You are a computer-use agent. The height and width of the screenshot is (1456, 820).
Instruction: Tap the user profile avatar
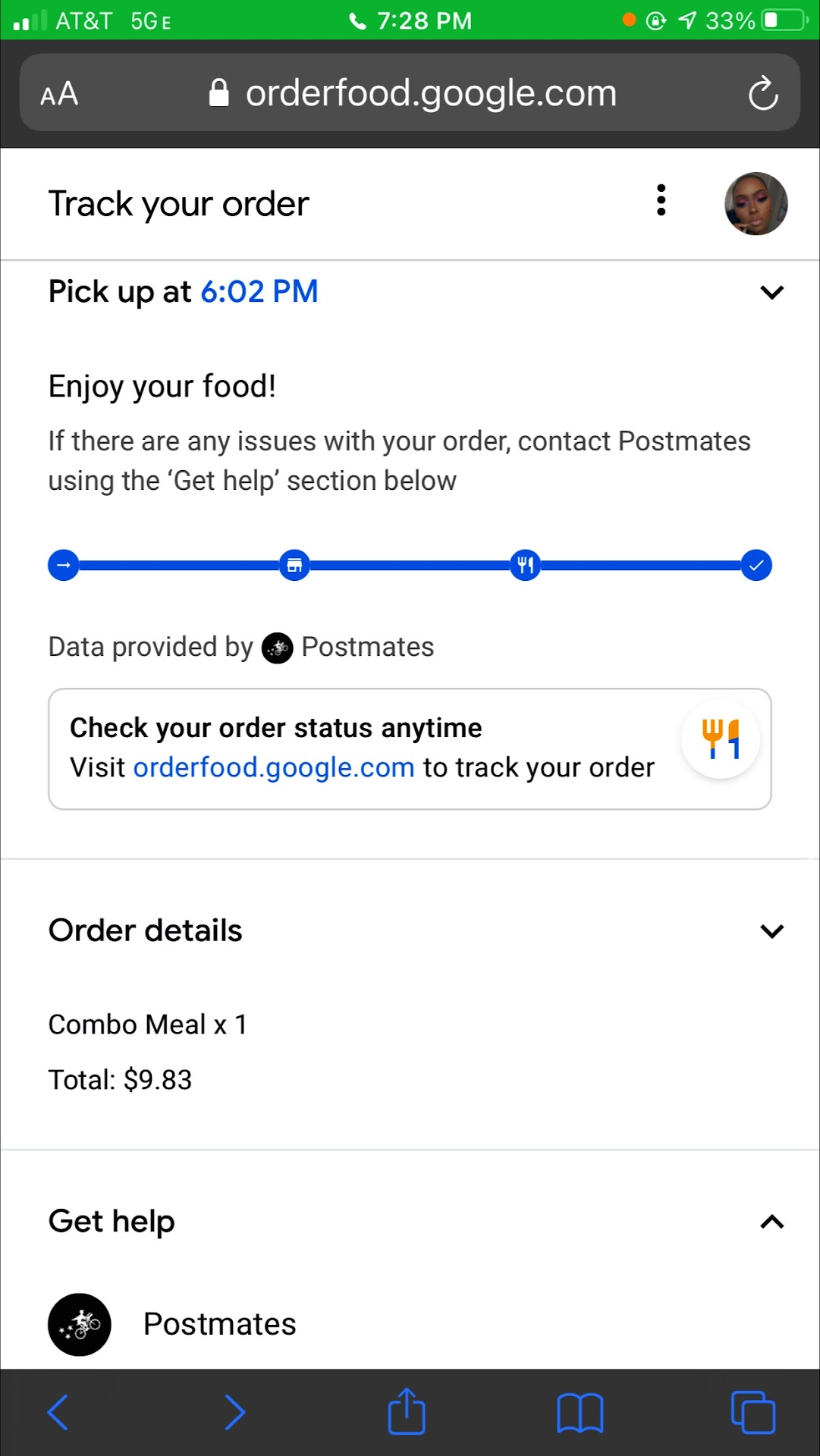(x=756, y=204)
